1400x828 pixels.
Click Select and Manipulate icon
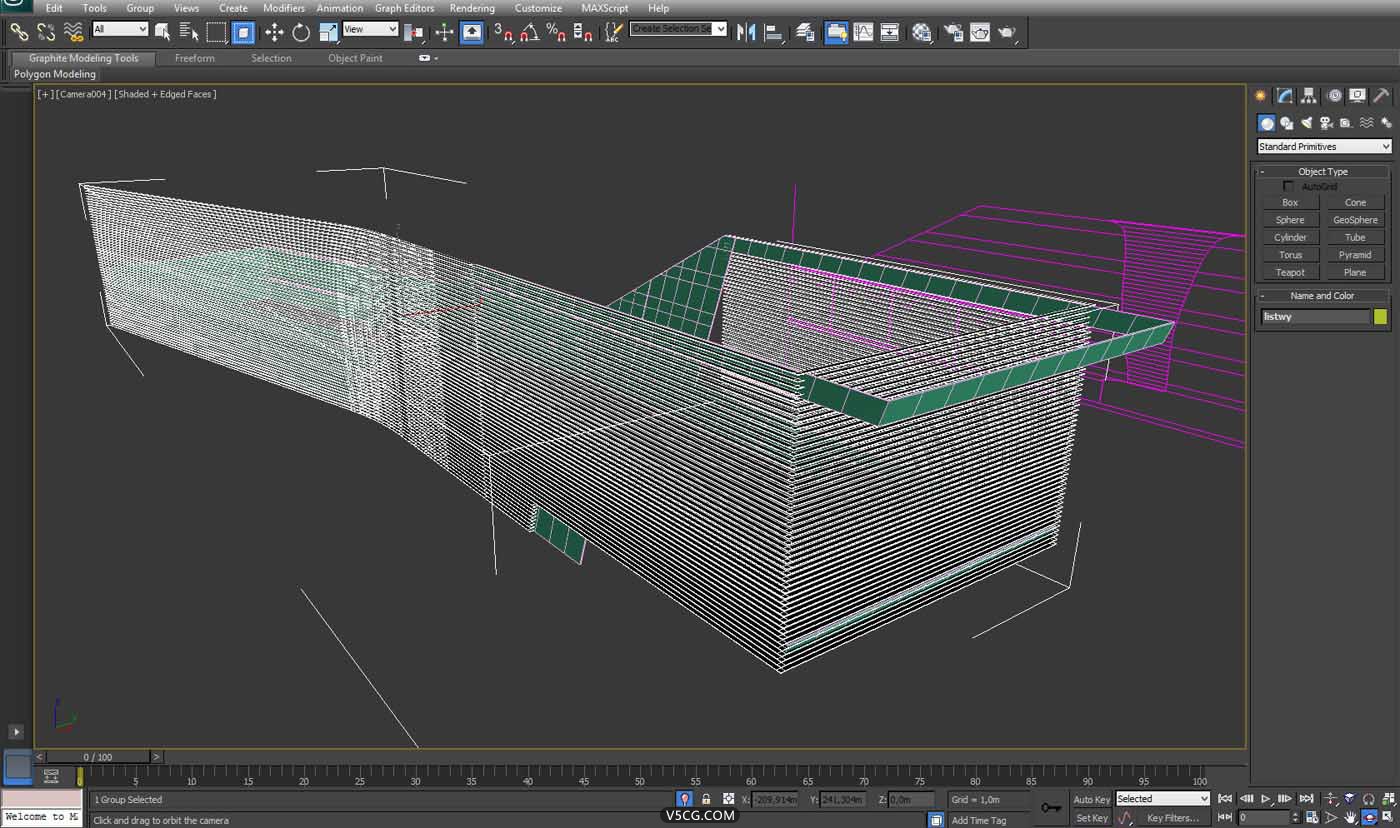click(x=445, y=32)
